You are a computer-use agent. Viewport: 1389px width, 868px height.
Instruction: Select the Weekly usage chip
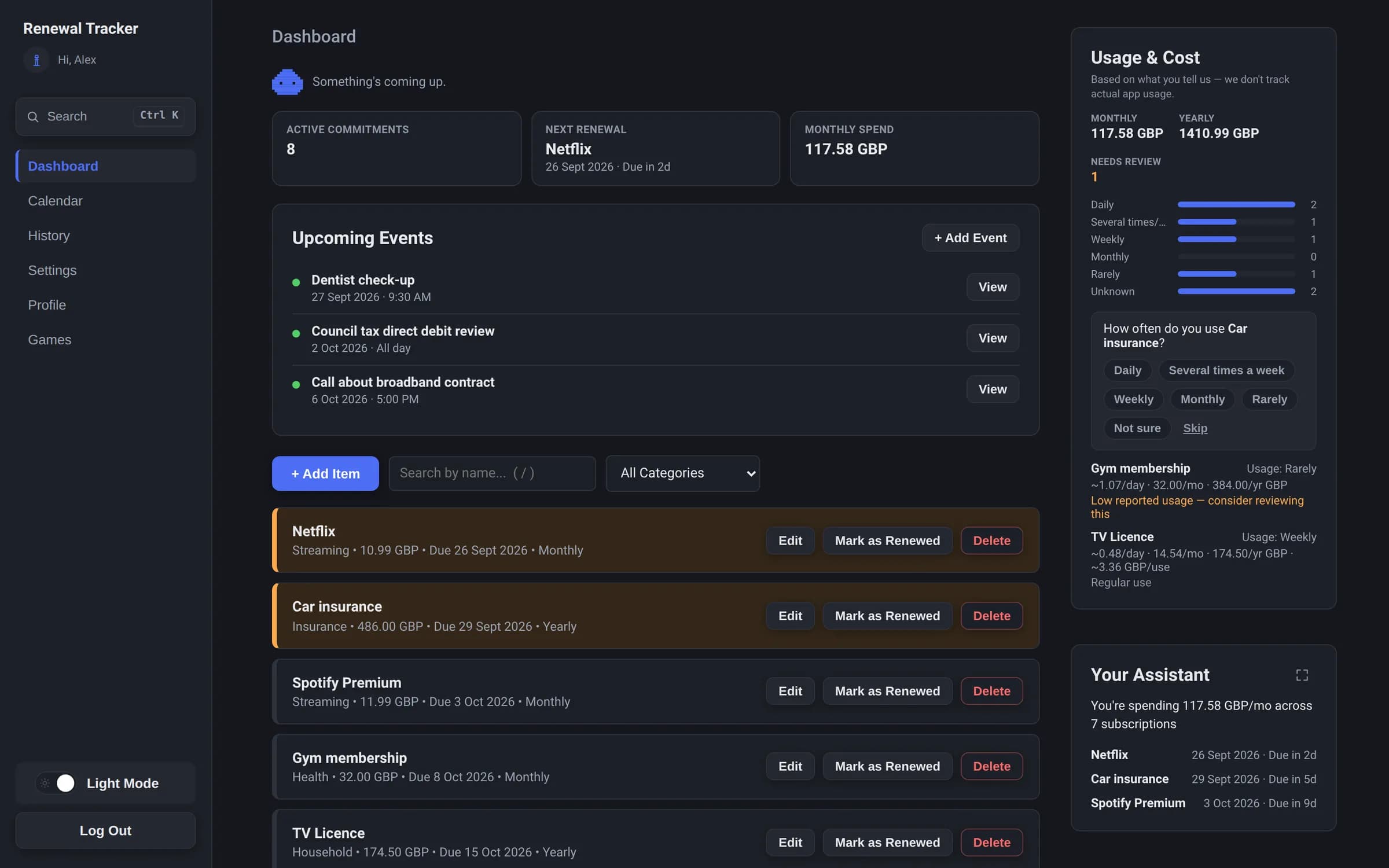point(1133,399)
